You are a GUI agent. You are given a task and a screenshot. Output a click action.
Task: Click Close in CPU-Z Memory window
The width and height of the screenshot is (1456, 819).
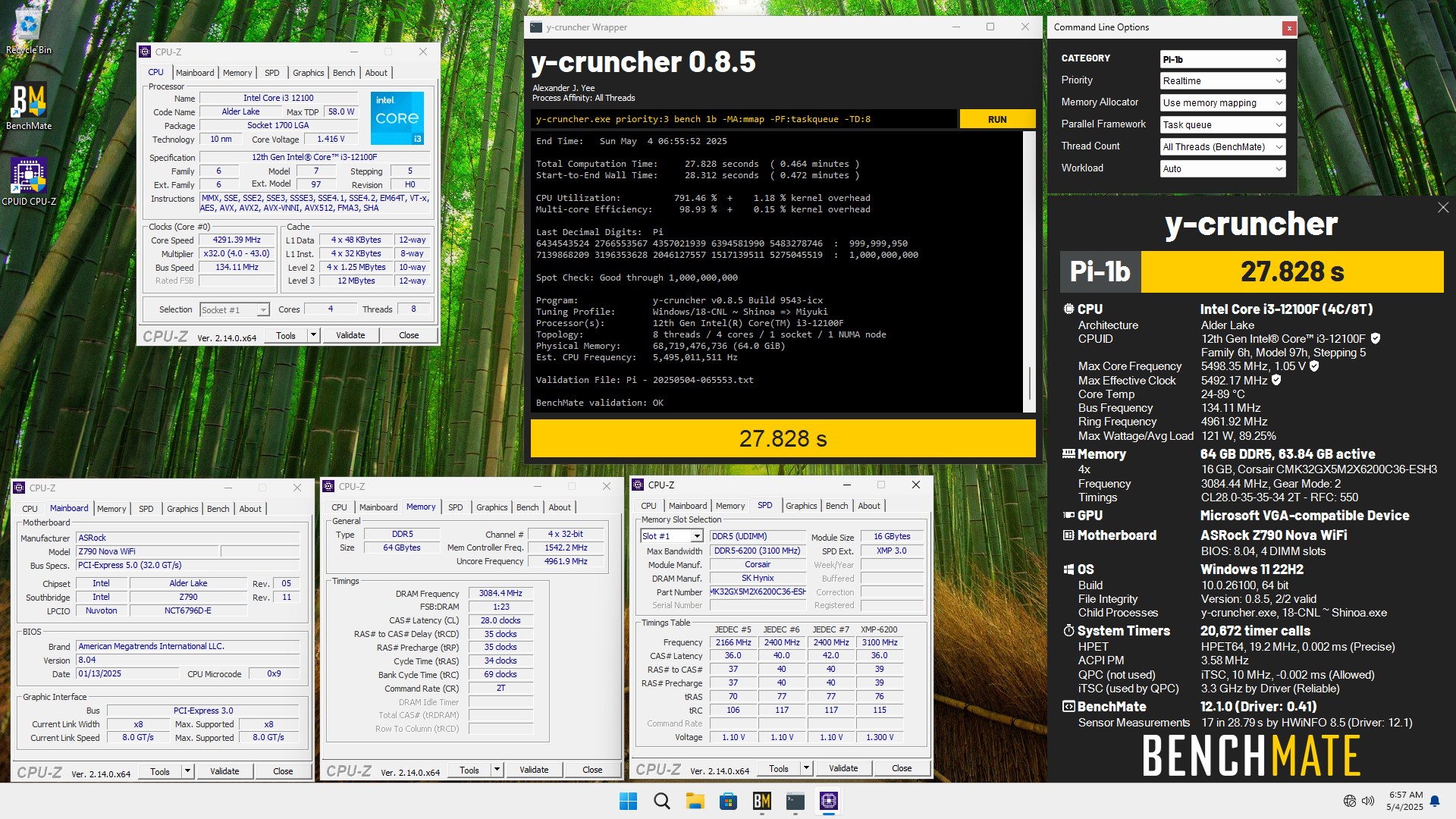pos(592,770)
